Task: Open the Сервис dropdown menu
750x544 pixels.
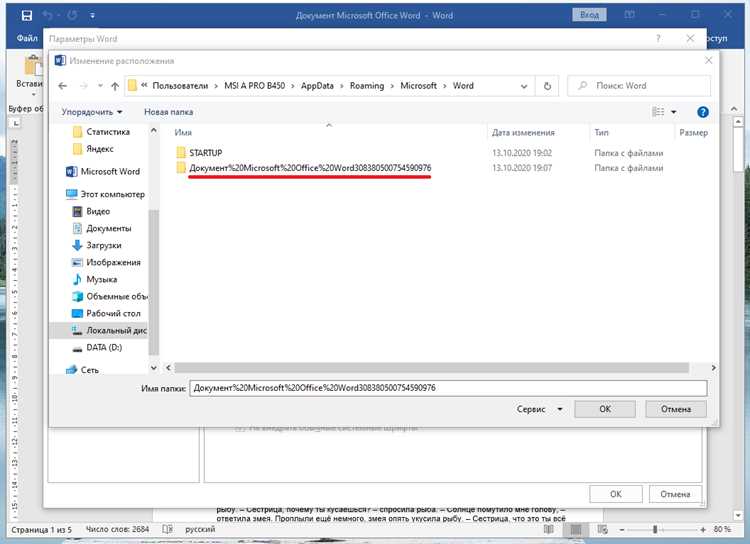Action: [539, 409]
